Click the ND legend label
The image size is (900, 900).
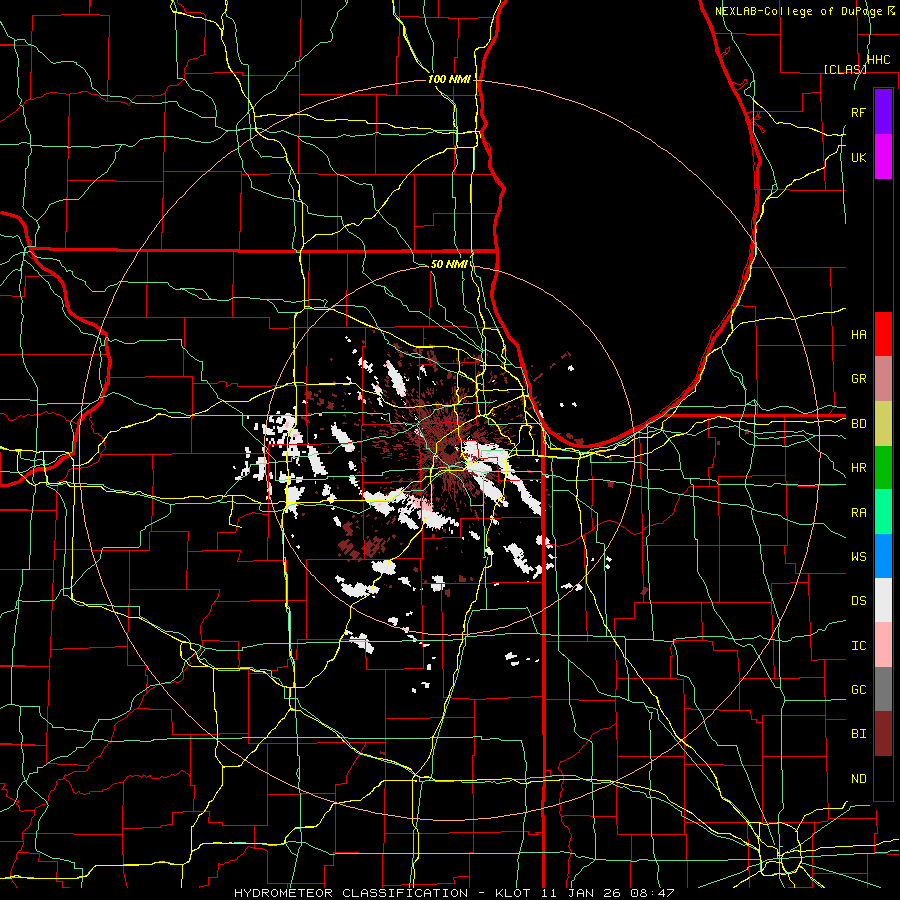(858, 779)
